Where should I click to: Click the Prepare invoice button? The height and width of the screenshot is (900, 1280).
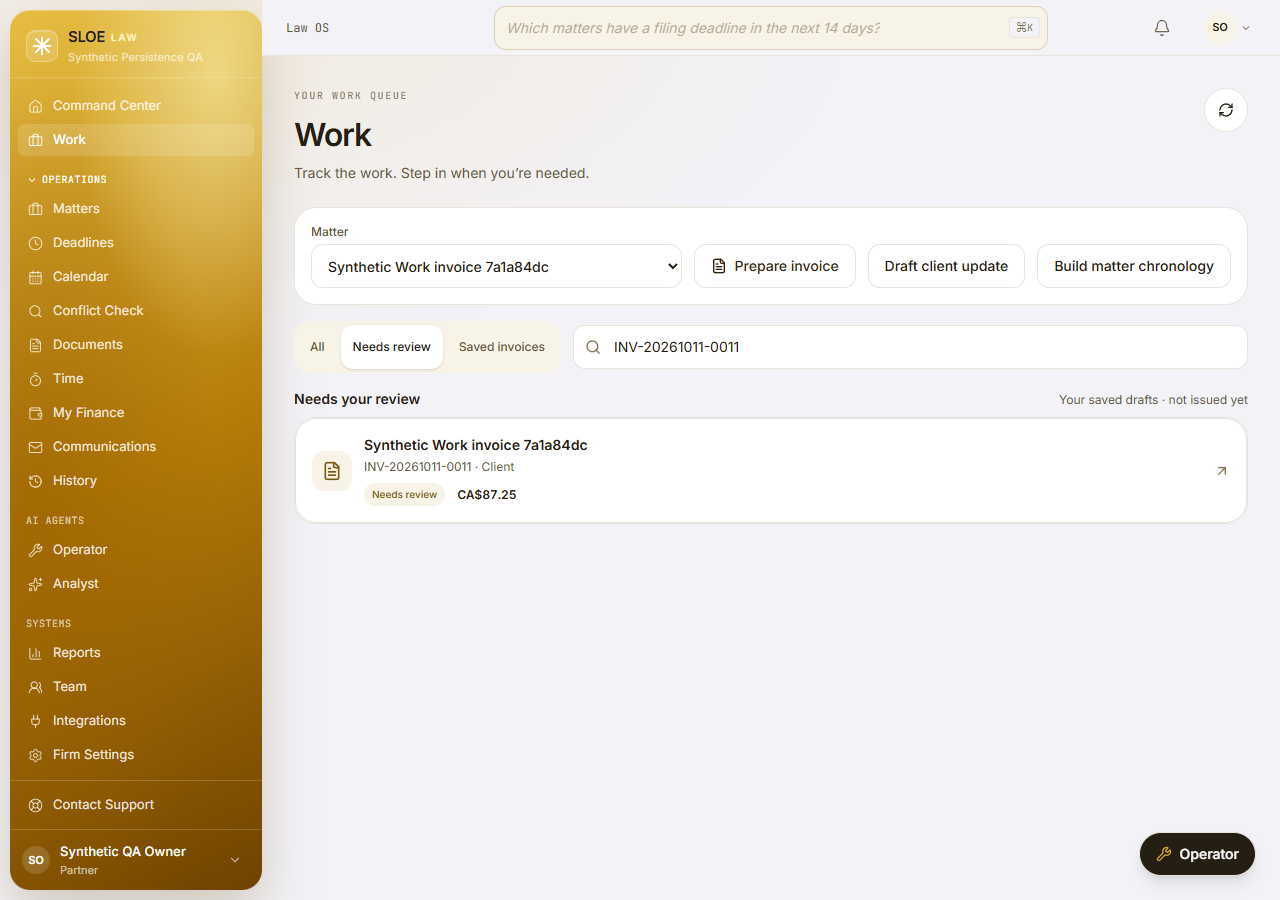(775, 266)
